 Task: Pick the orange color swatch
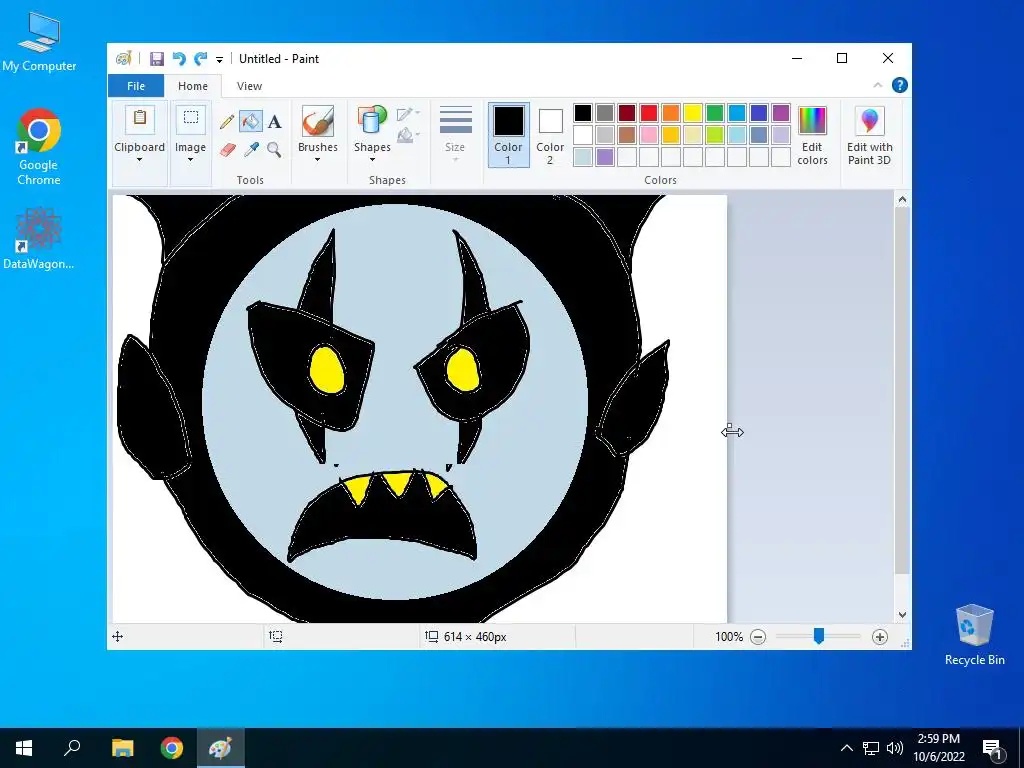coord(671,113)
